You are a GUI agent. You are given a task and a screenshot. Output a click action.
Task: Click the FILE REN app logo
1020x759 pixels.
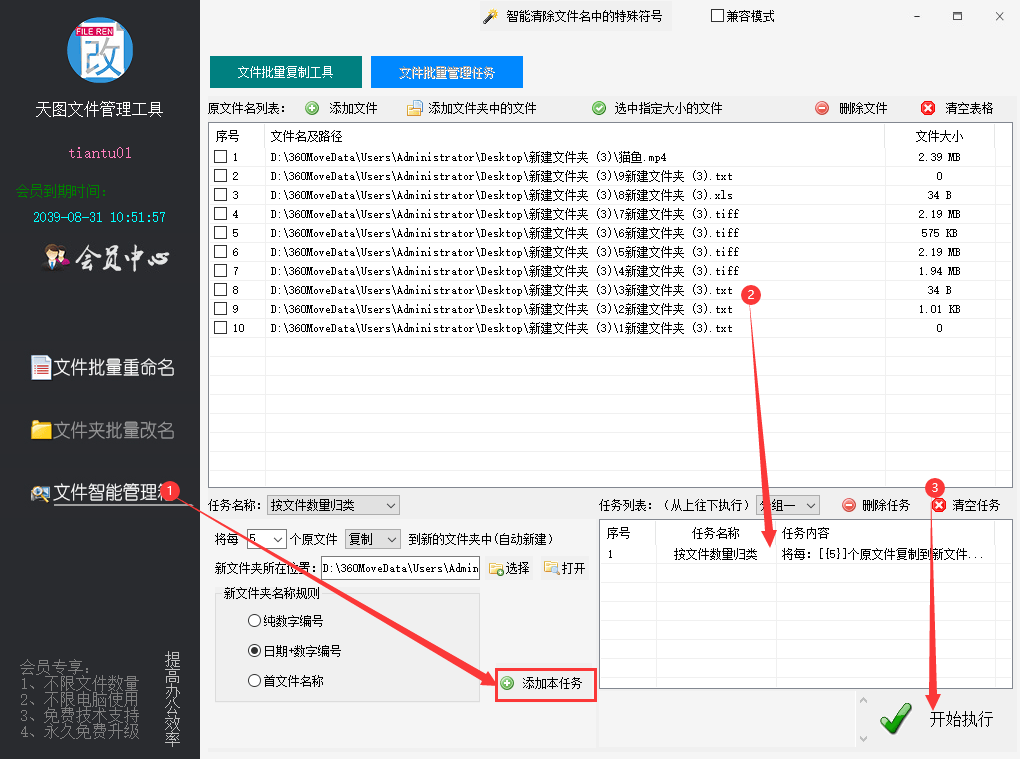point(100,50)
